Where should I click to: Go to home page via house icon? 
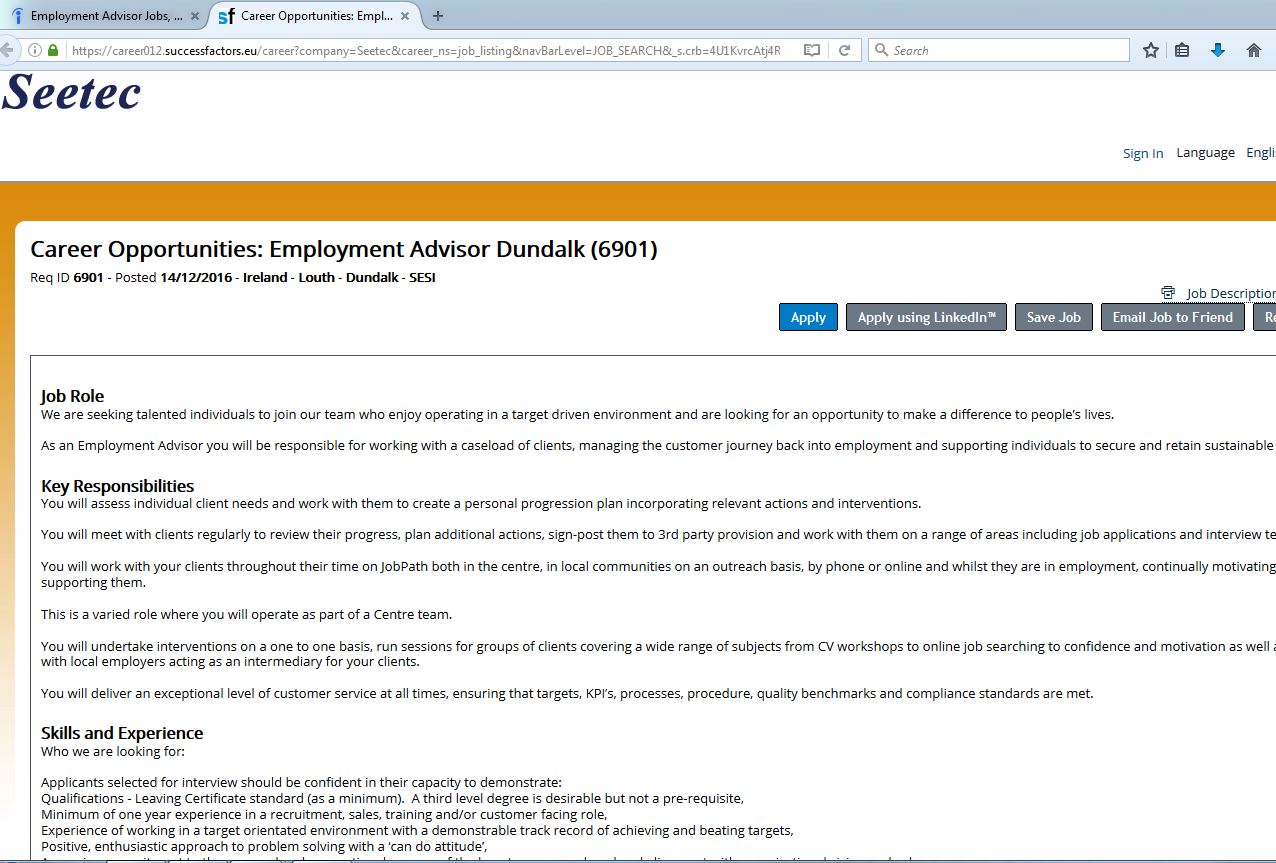(x=1253, y=50)
